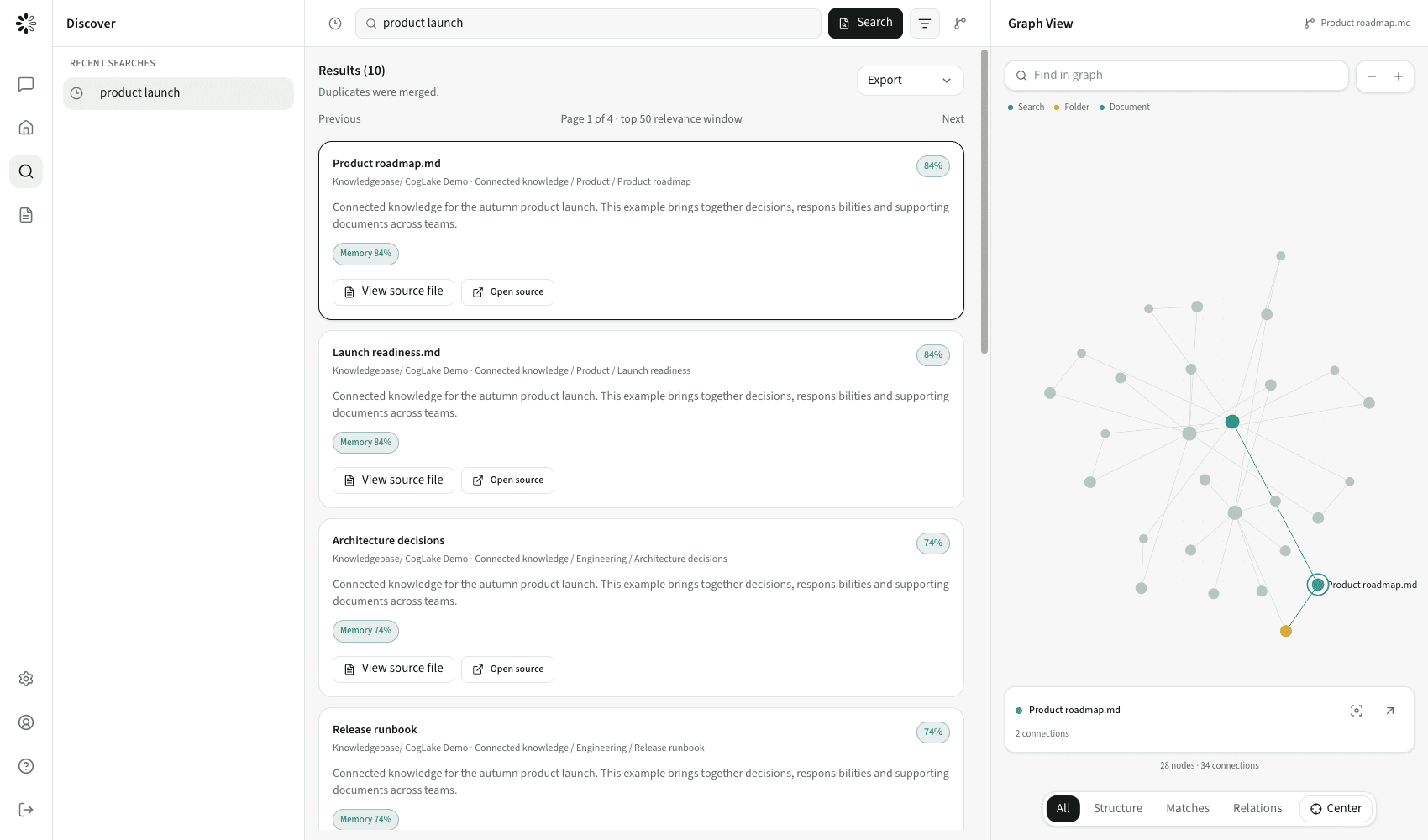This screenshot has width=1428, height=840.
Task: Focus the selected node via target icon
Action: pos(1357,711)
